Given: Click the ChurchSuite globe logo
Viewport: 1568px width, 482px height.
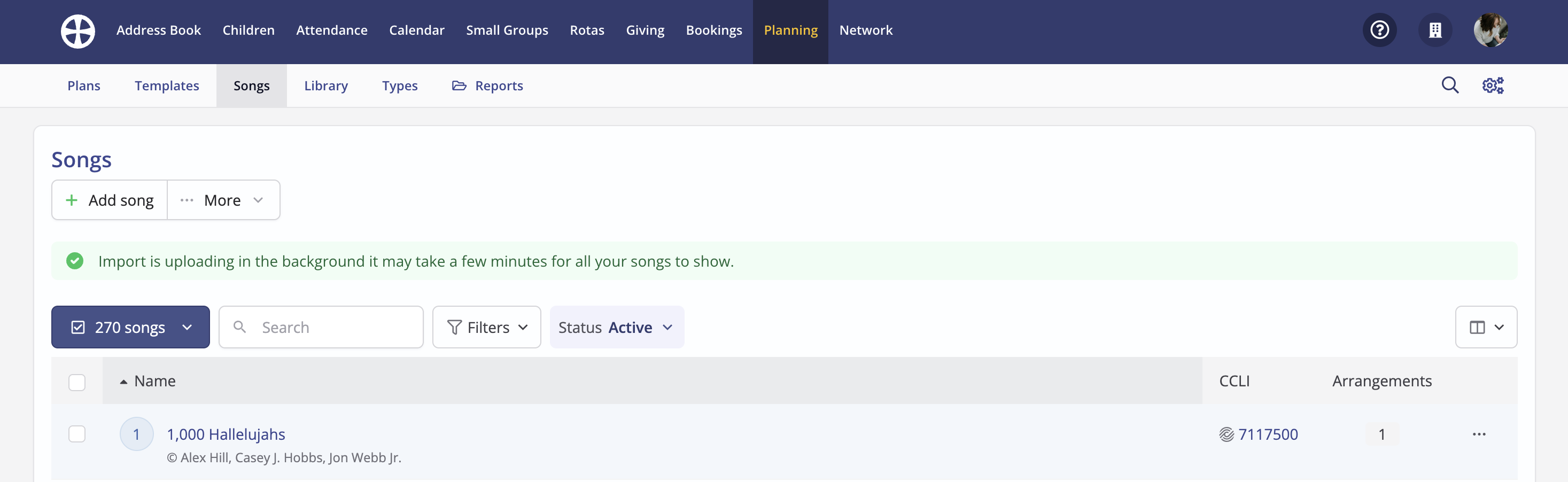Looking at the screenshot, I should point(78,30).
